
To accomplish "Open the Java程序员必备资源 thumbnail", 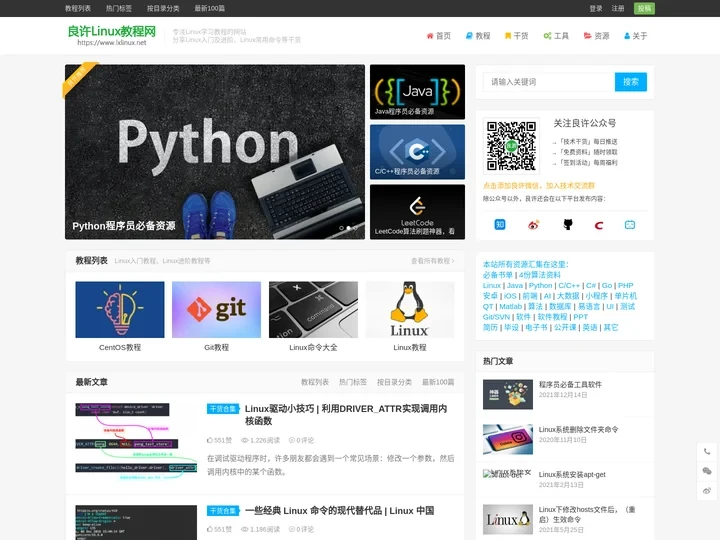I will [417, 92].
